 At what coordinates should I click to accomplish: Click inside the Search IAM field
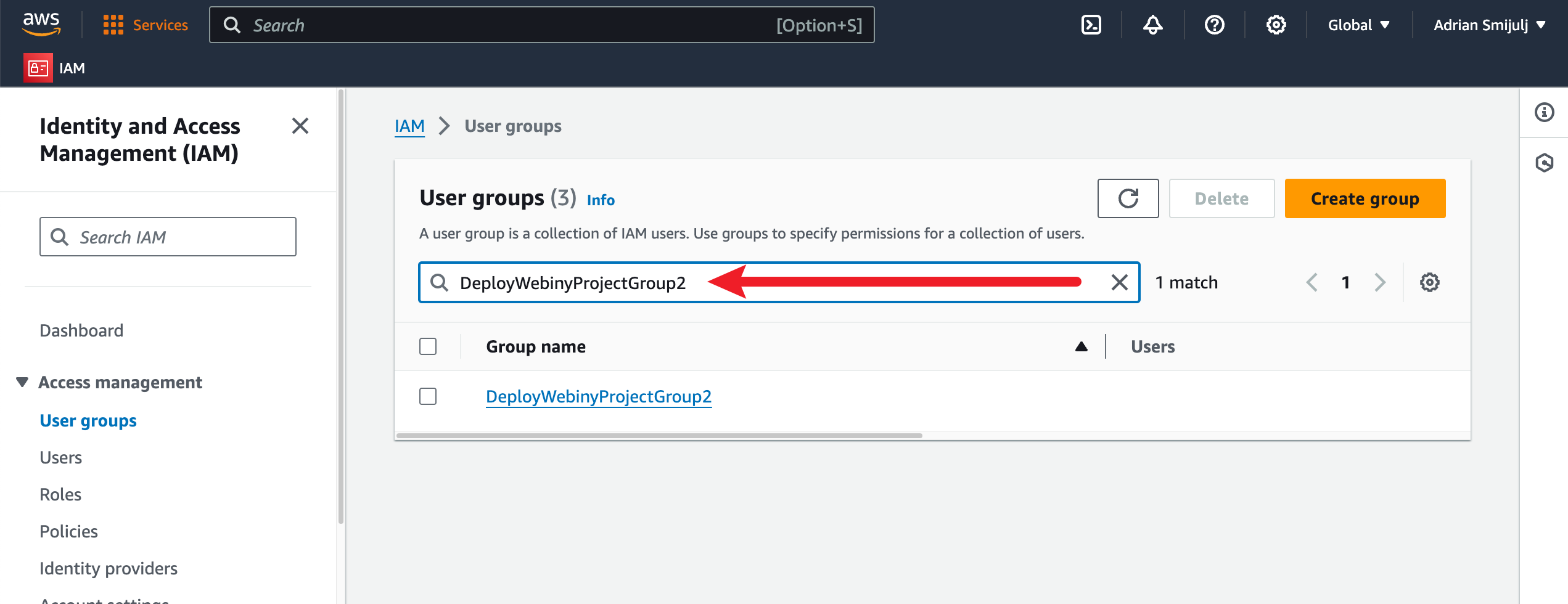[167, 237]
